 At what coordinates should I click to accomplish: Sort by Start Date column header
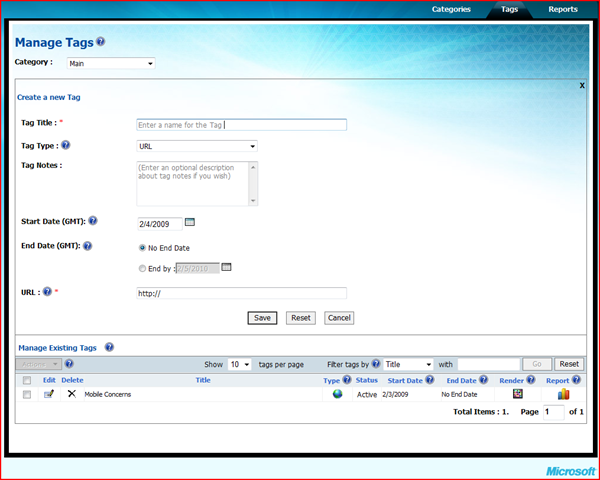[405, 380]
